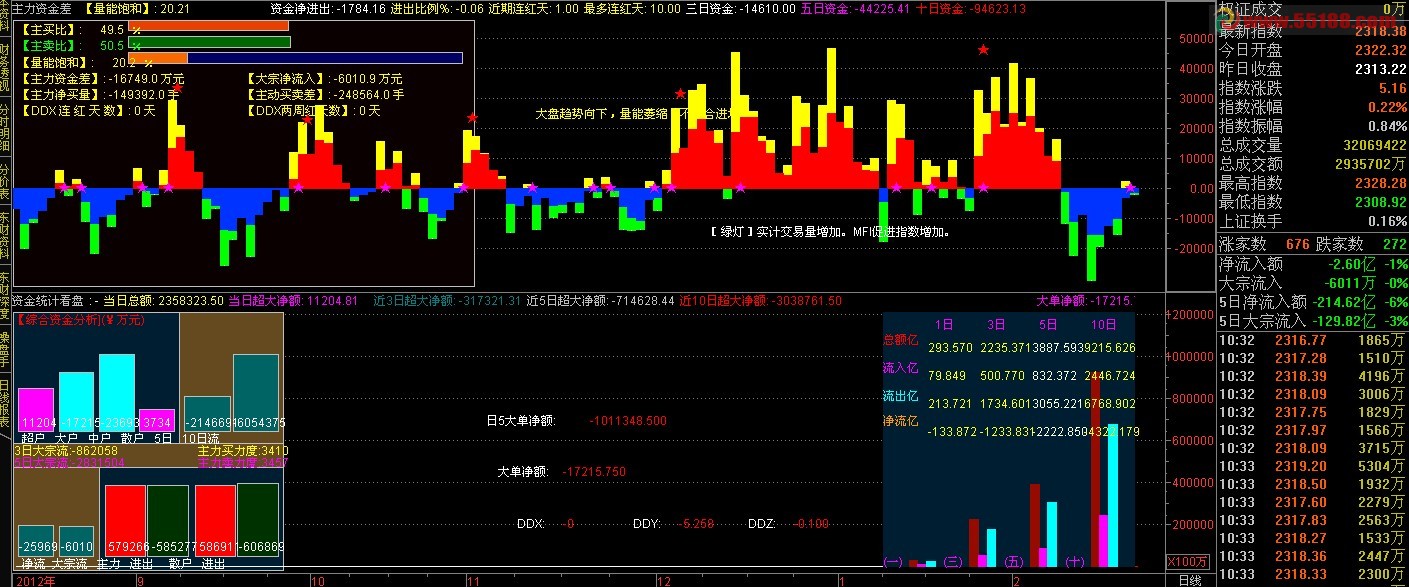
Task: Click the green 主卖比 progress bar
Action: pos(209,44)
